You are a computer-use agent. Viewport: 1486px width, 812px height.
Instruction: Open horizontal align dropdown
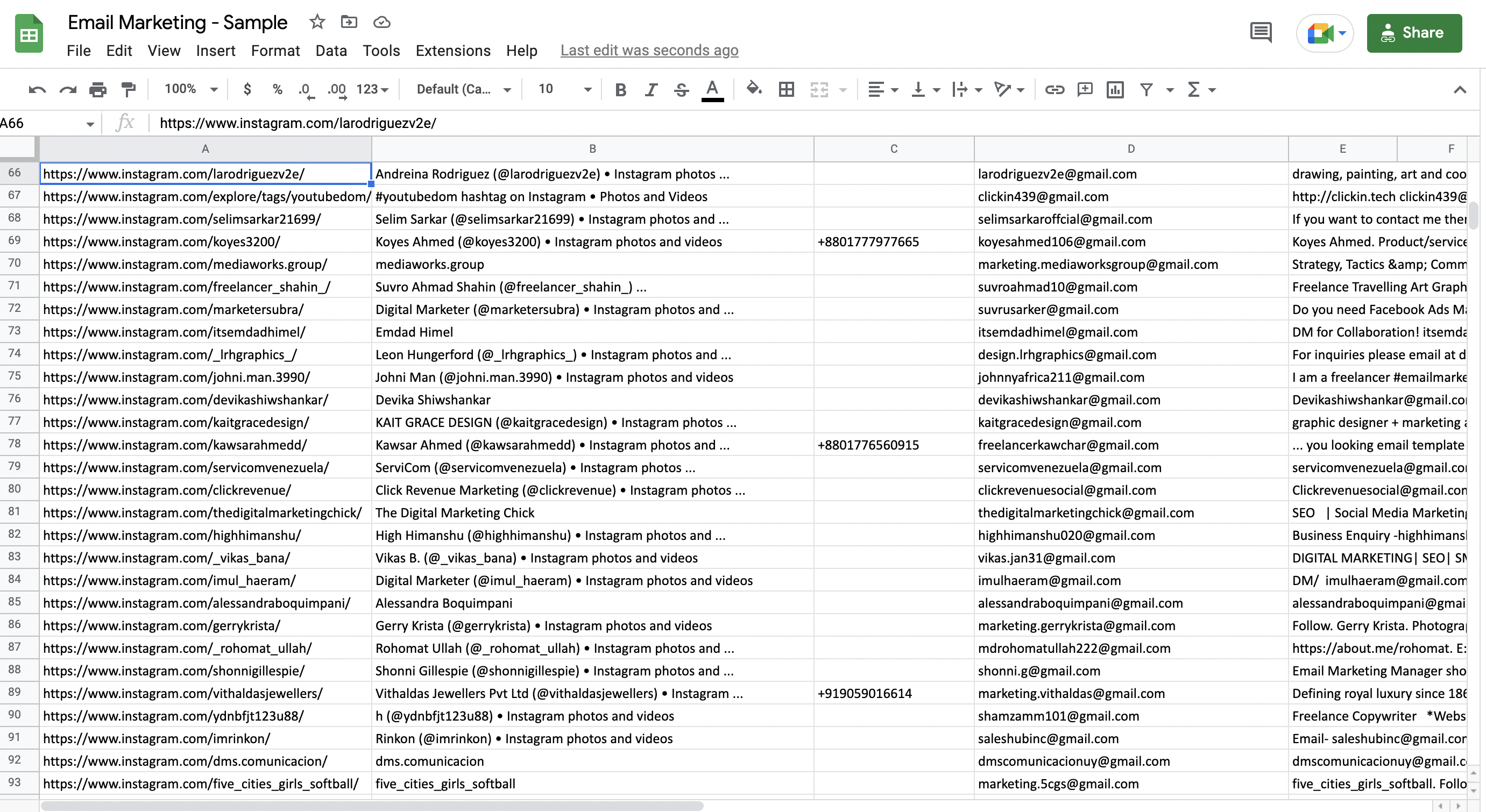click(882, 89)
